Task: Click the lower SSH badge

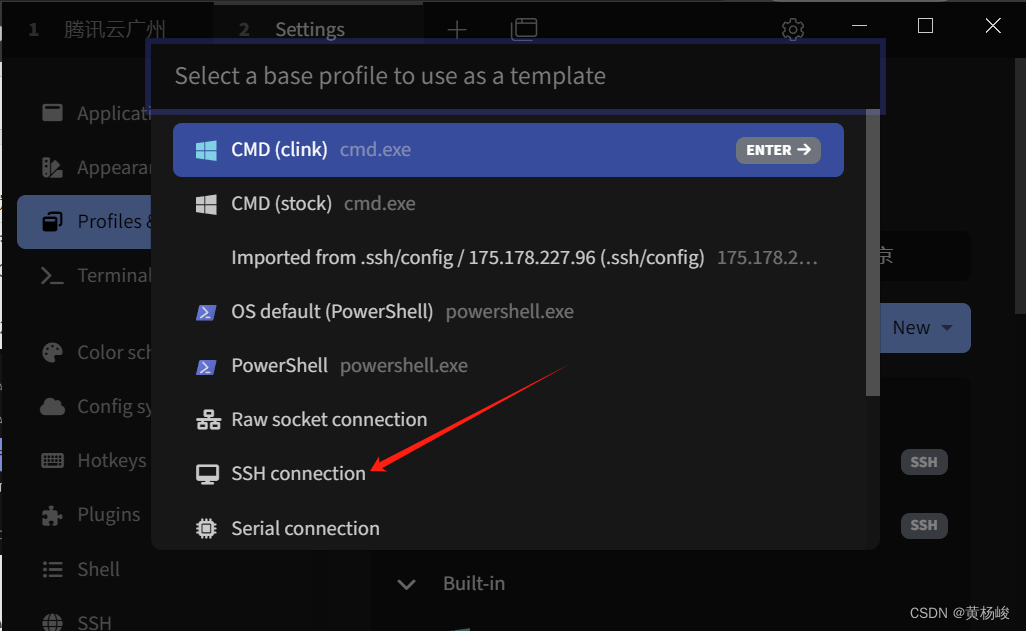Action: pos(924,526)
